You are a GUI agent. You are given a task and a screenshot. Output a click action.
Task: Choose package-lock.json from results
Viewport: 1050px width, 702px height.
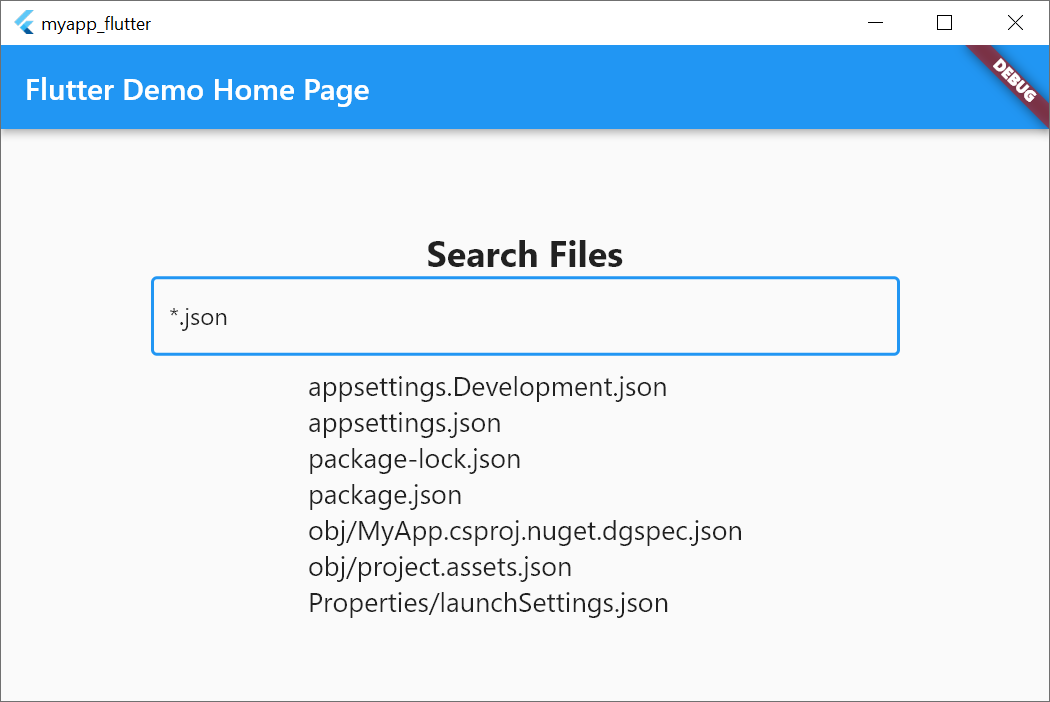click(x=415, y=460)
